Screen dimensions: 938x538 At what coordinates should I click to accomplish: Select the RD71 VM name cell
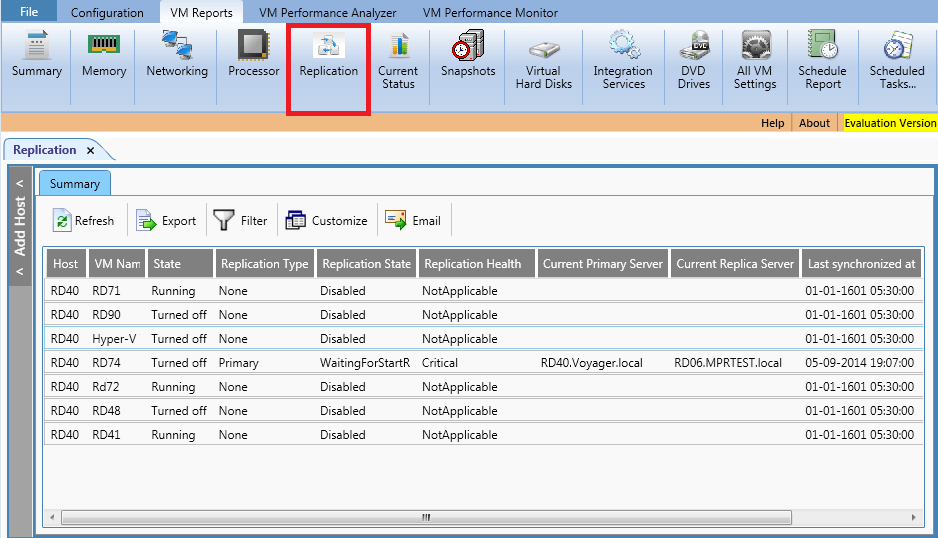coord(106,291)
